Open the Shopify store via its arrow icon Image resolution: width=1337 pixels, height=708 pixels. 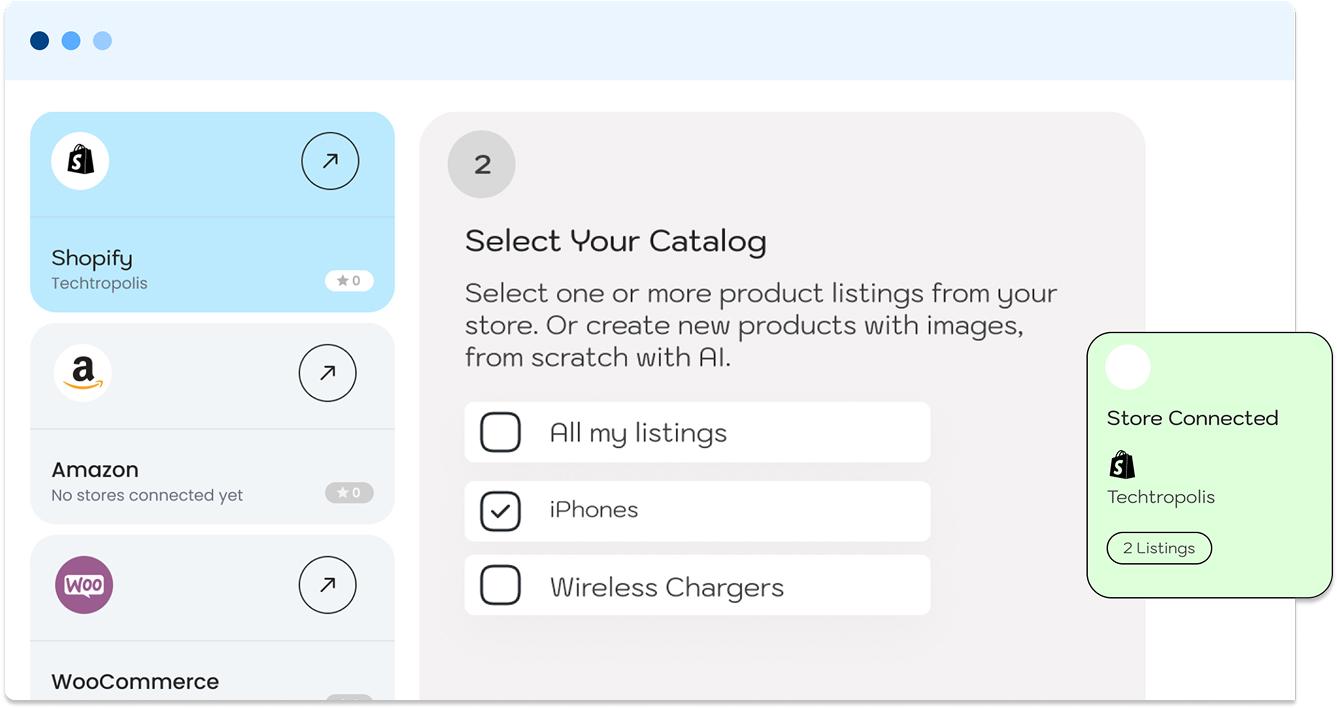[330, 160]
